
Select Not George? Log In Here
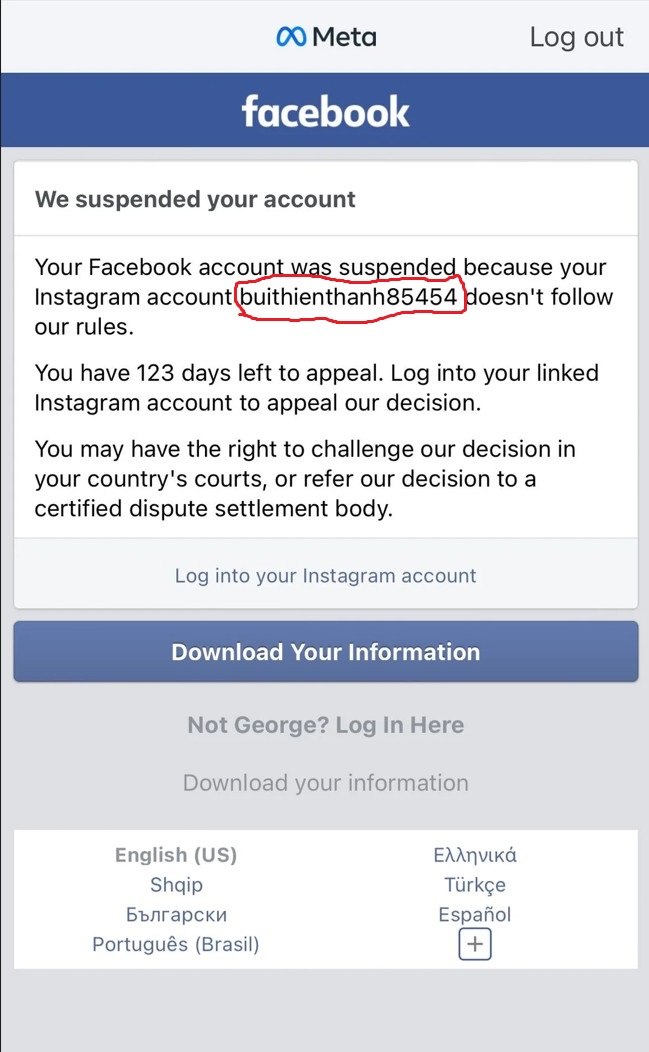point(326,725)
